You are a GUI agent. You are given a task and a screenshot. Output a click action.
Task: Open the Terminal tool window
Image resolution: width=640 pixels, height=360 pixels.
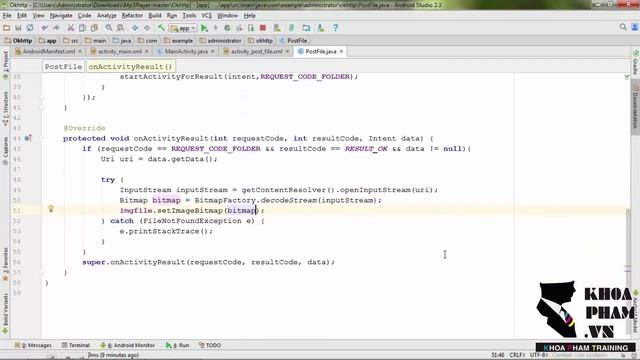(x=76, y=345)
